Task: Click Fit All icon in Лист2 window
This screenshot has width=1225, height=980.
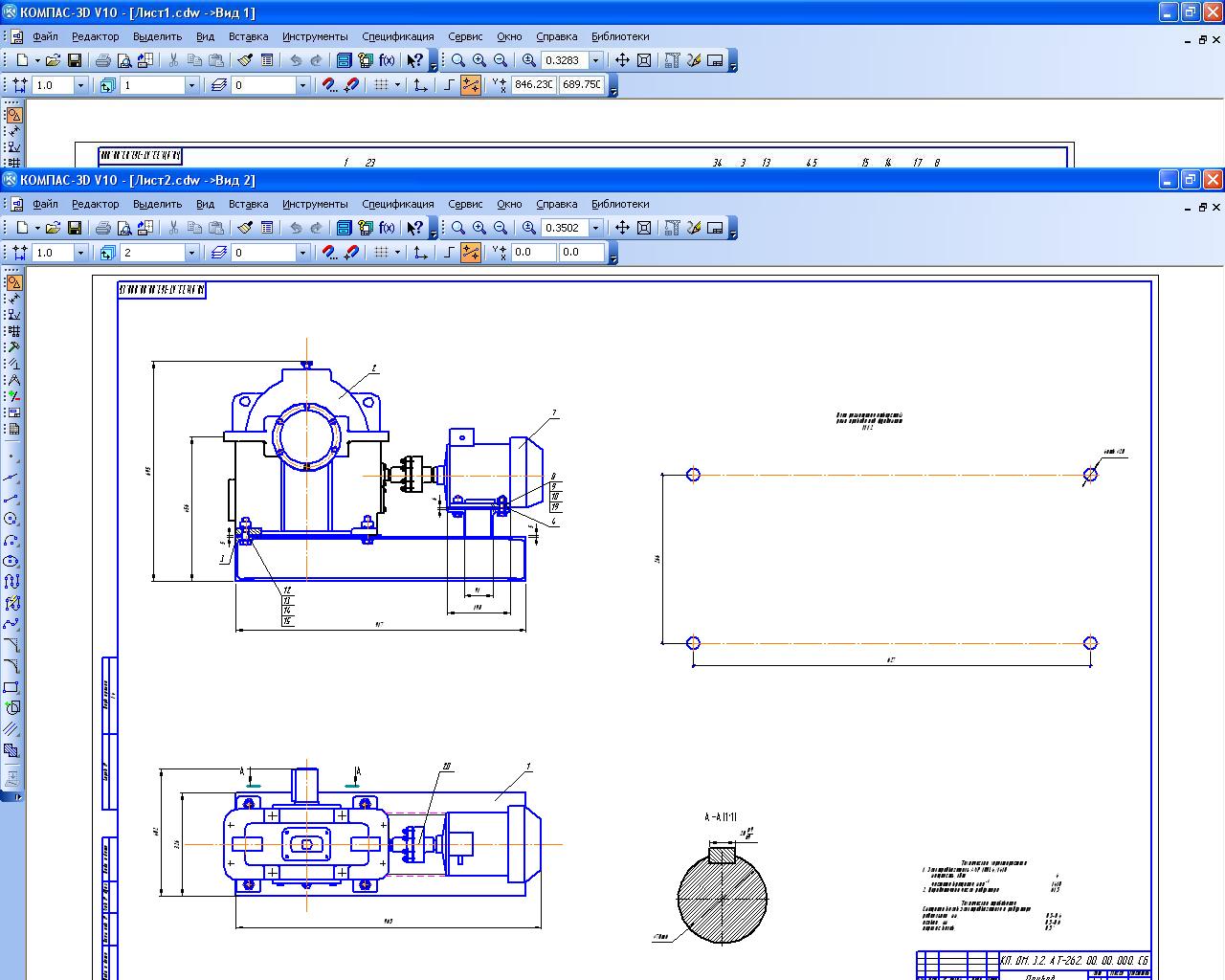Action: tap(644, 228)
